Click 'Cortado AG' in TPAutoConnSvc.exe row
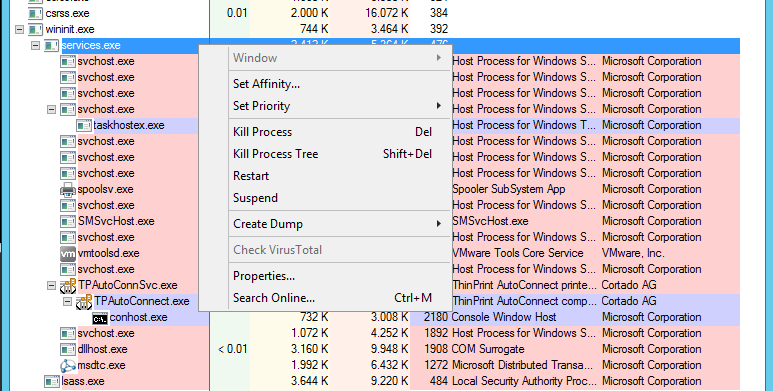This screenshot has width=773, height=391. tap(629, 285)
